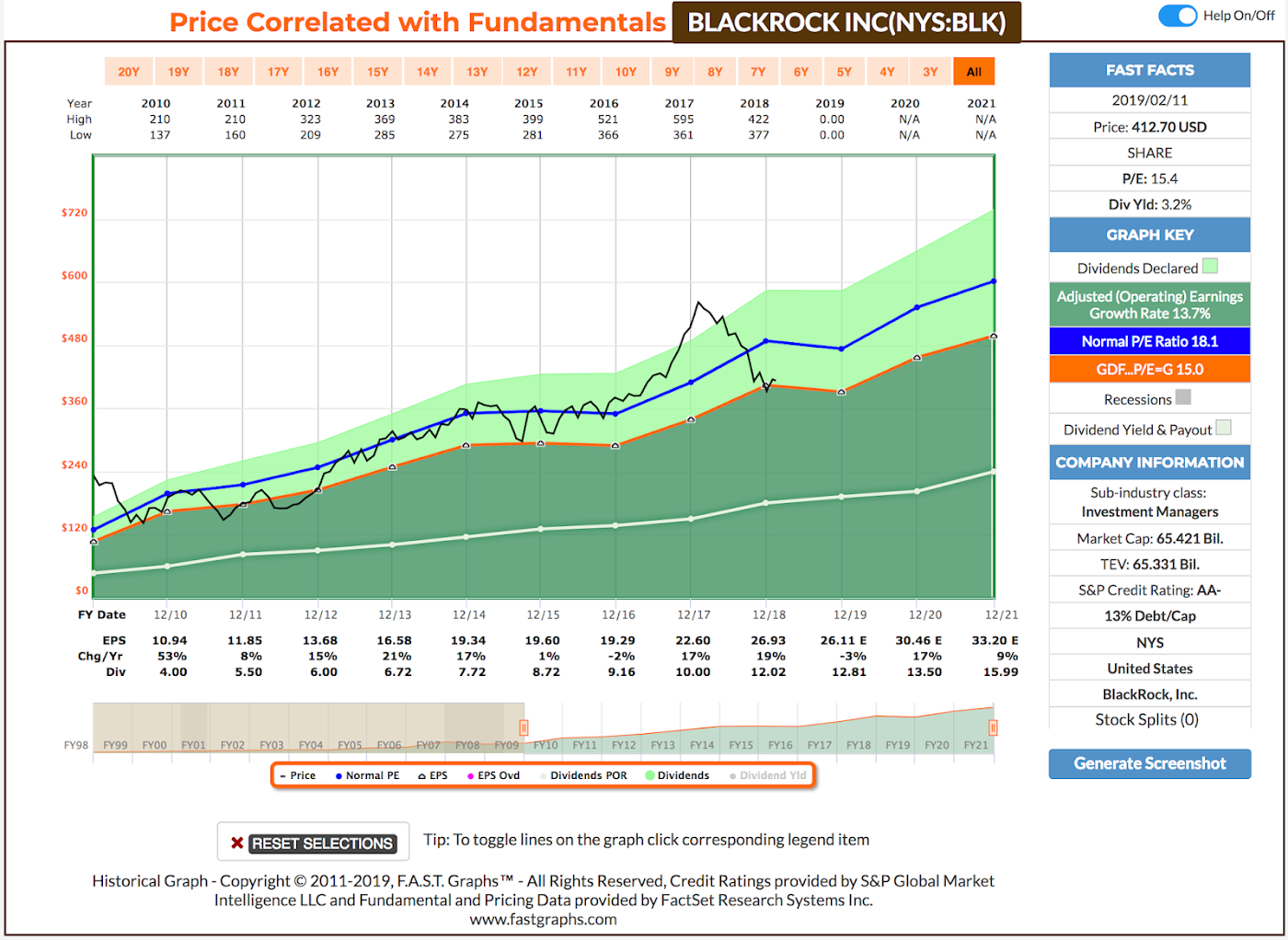1288x940 pixels.
Task: Choose the 3Y time range tab
Action: pos(930,72)
